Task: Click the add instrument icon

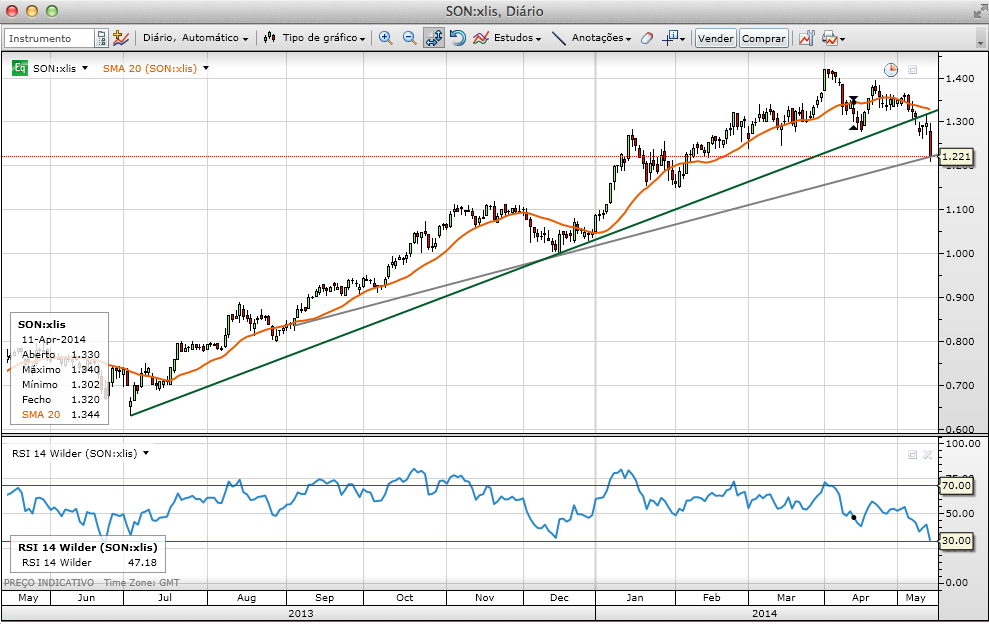Action: pyautogui.click(x=121, y=38)
